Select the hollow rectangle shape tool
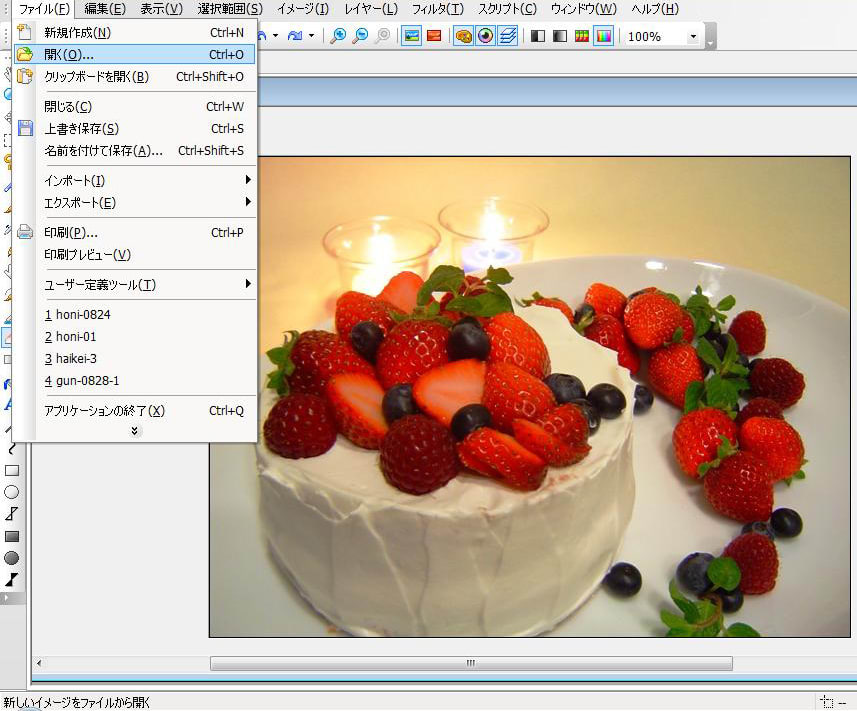The width and height of the screenshot is (857, 711). [12, 470]
